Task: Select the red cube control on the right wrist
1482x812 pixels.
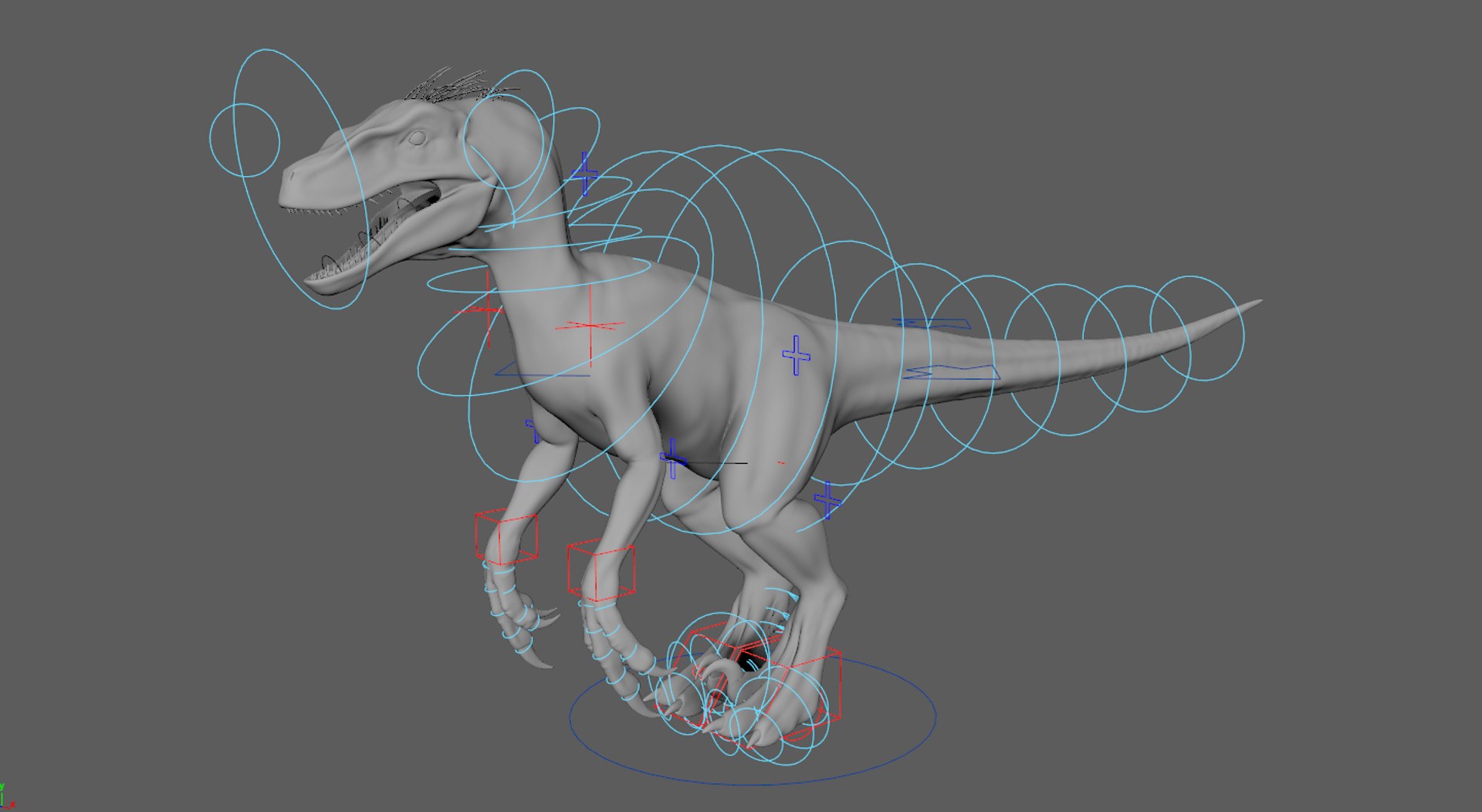Action: click(601, 570)
